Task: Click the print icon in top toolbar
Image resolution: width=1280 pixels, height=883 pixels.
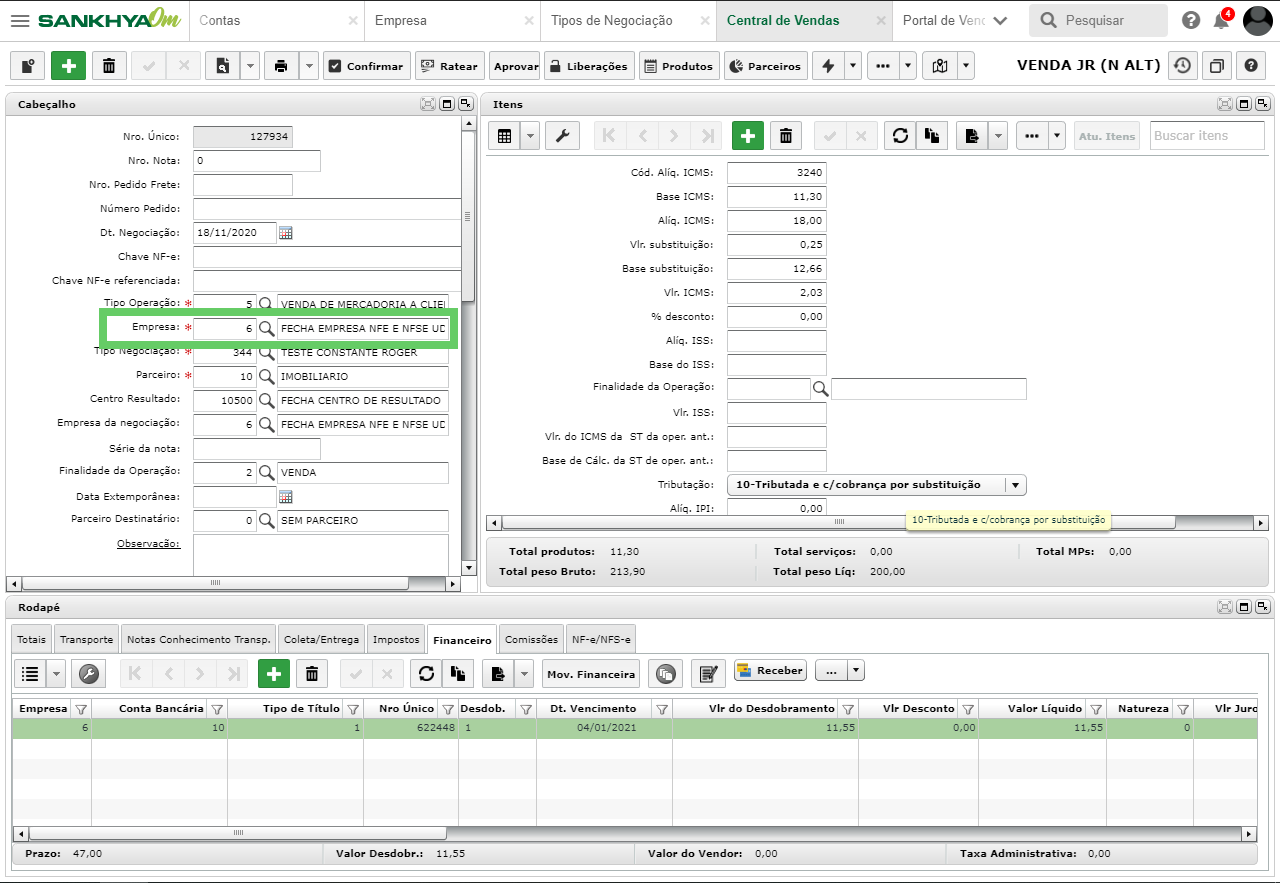Action: (x=281, y=66)
